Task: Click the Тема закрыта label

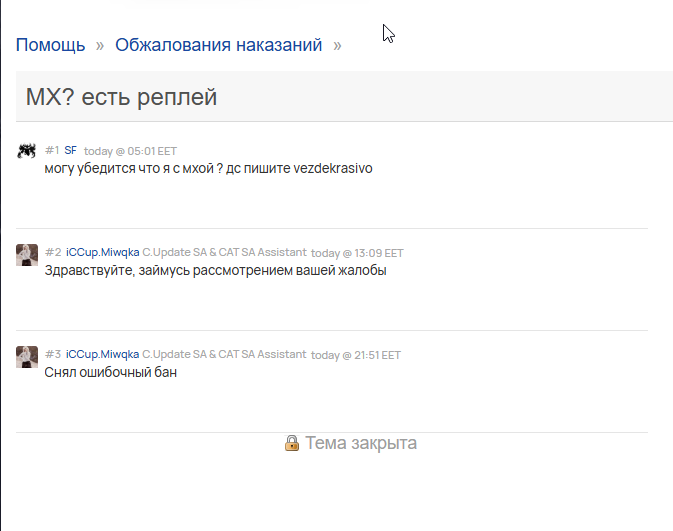Action: click(361, 443)
